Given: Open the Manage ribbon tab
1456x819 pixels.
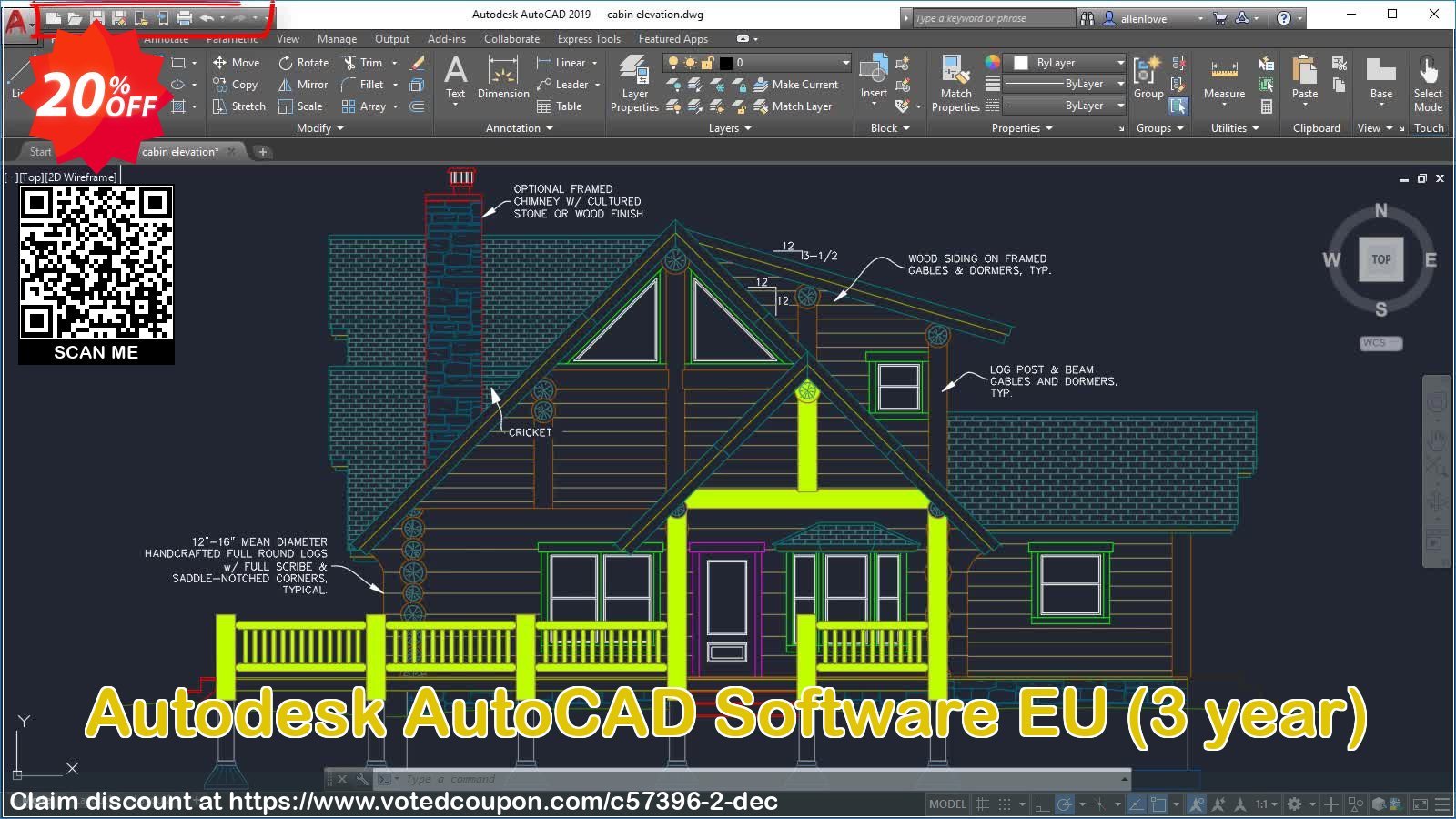Looking at the screenshot, I should coord(337,39).
